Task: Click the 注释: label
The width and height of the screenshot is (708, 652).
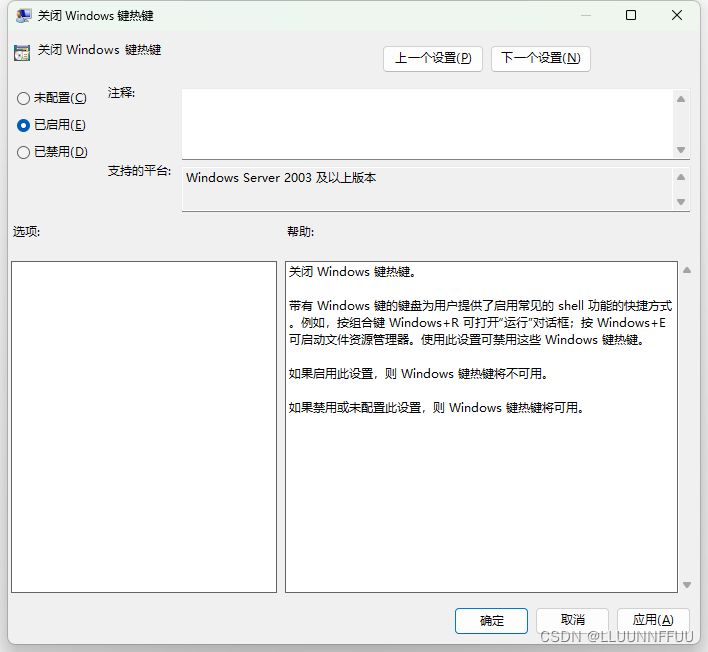Action: [121, 93]
